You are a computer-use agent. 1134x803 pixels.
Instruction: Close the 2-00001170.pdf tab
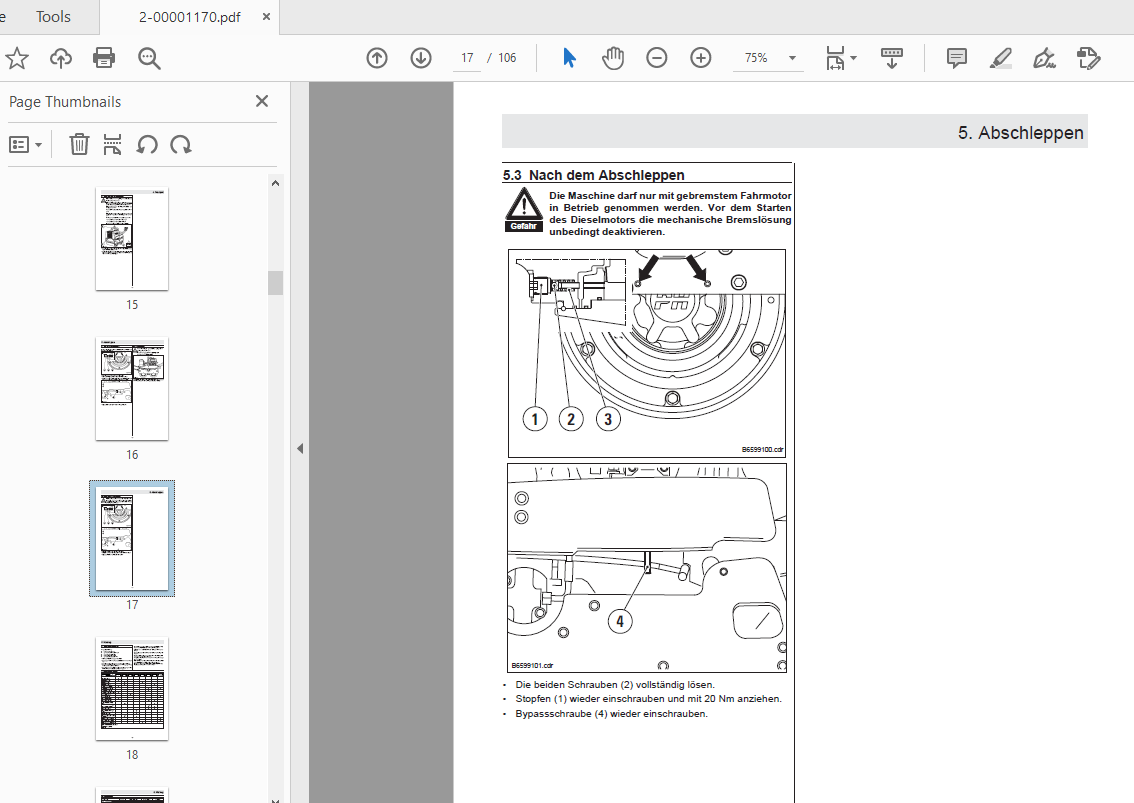266,17
